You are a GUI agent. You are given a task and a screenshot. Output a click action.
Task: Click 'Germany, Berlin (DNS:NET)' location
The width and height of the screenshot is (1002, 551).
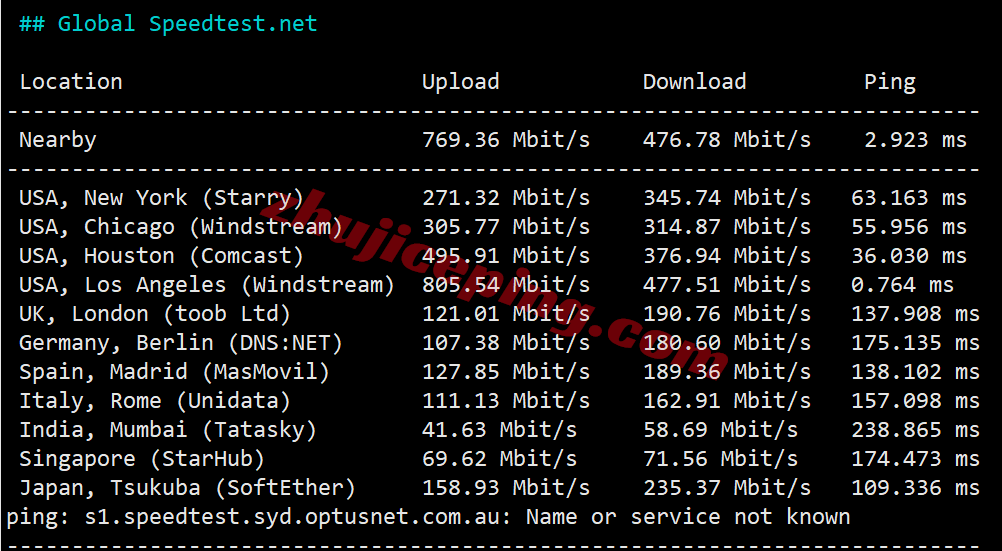point(181,343)
